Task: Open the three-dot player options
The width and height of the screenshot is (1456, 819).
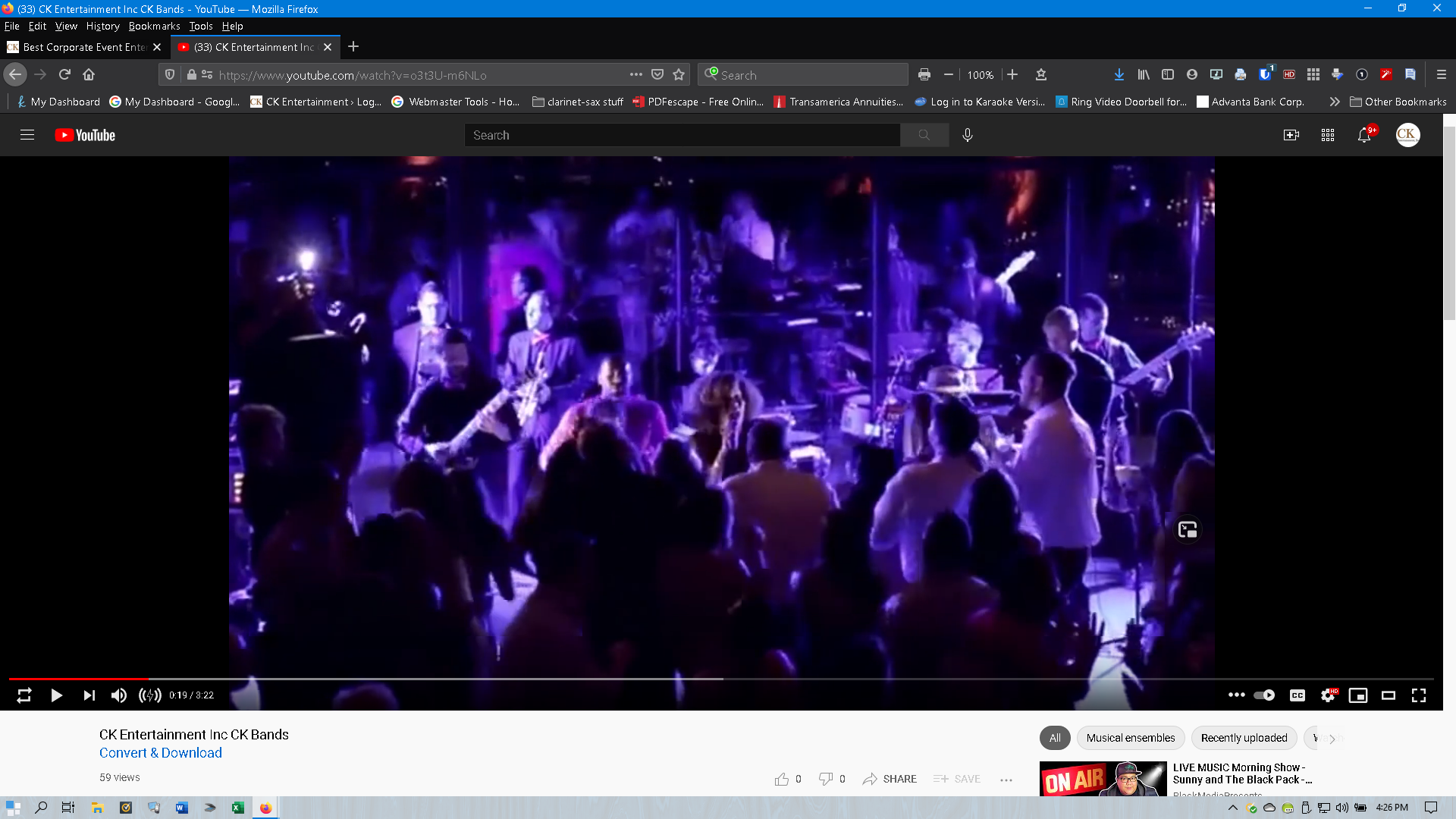Action: [x=1237, y=695]
